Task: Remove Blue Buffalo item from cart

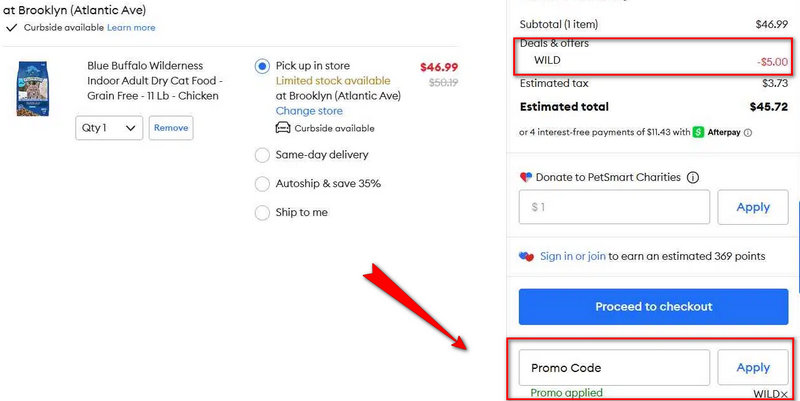Action: [171, 128]
